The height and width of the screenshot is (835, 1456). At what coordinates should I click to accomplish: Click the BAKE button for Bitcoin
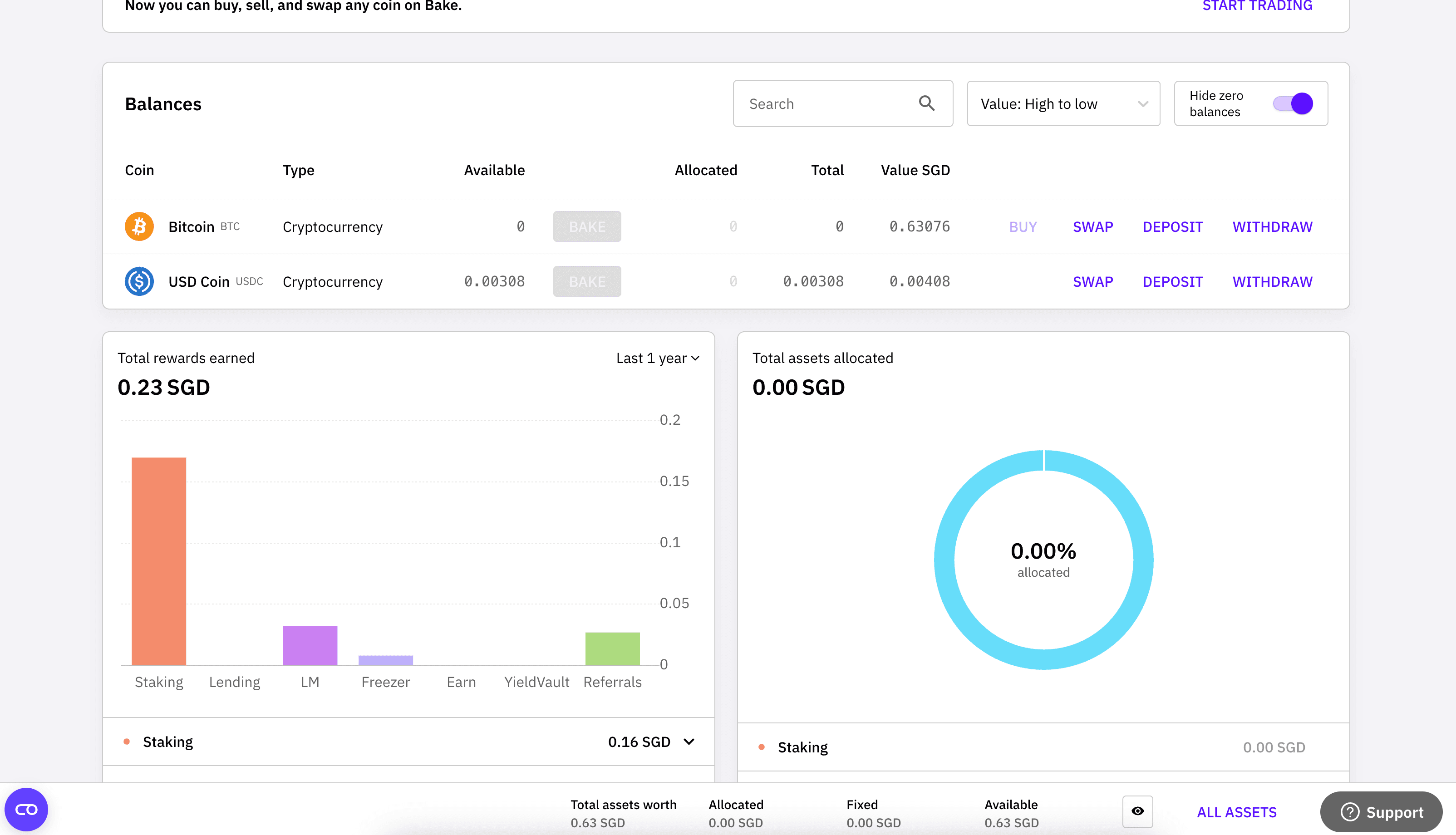pyautogui.click(x=587, y=226)
